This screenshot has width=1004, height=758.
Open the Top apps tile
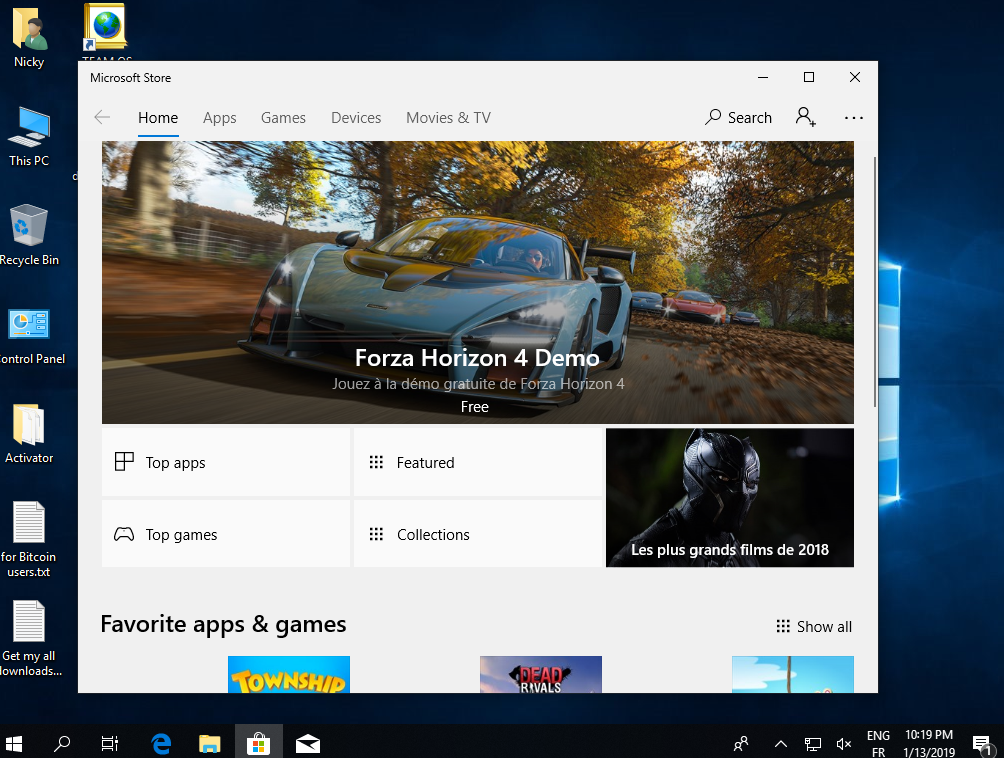[x=226, y=462]
